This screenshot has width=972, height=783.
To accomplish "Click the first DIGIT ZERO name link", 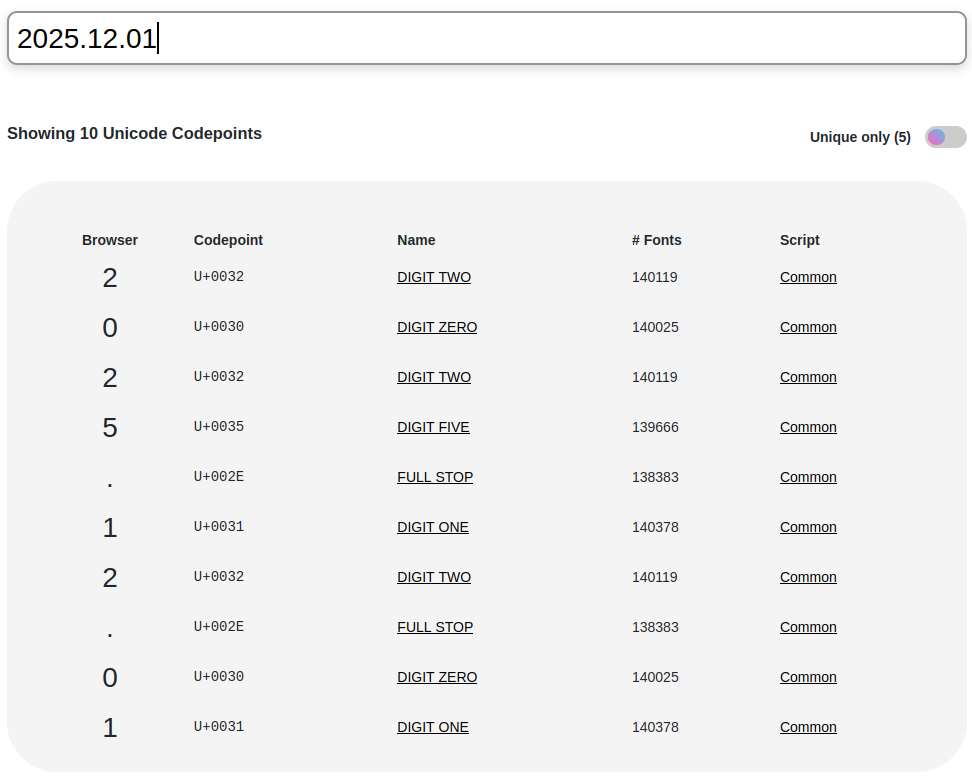I will tap(436, 327).
